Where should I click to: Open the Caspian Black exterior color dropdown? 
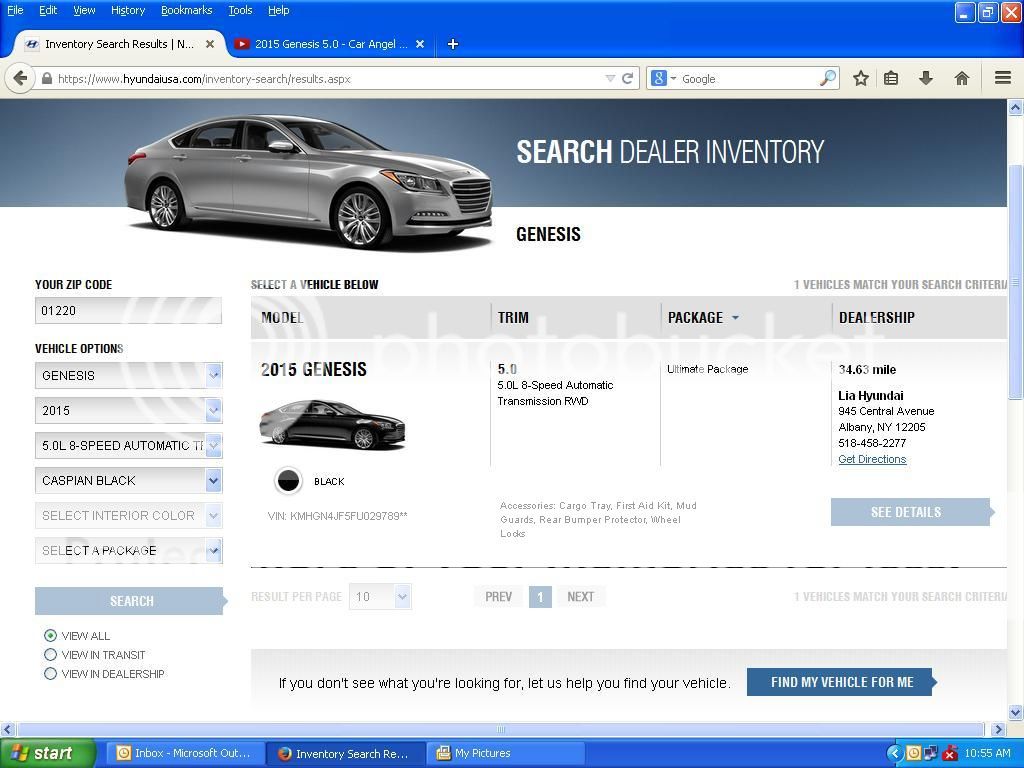click(x=129, y=481)
